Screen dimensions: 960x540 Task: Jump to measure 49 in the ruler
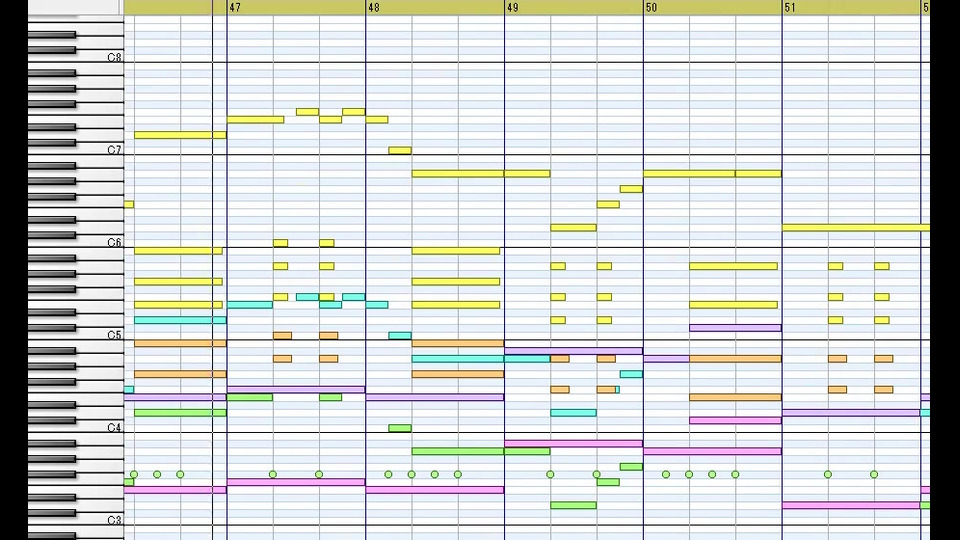click(512, 7)
